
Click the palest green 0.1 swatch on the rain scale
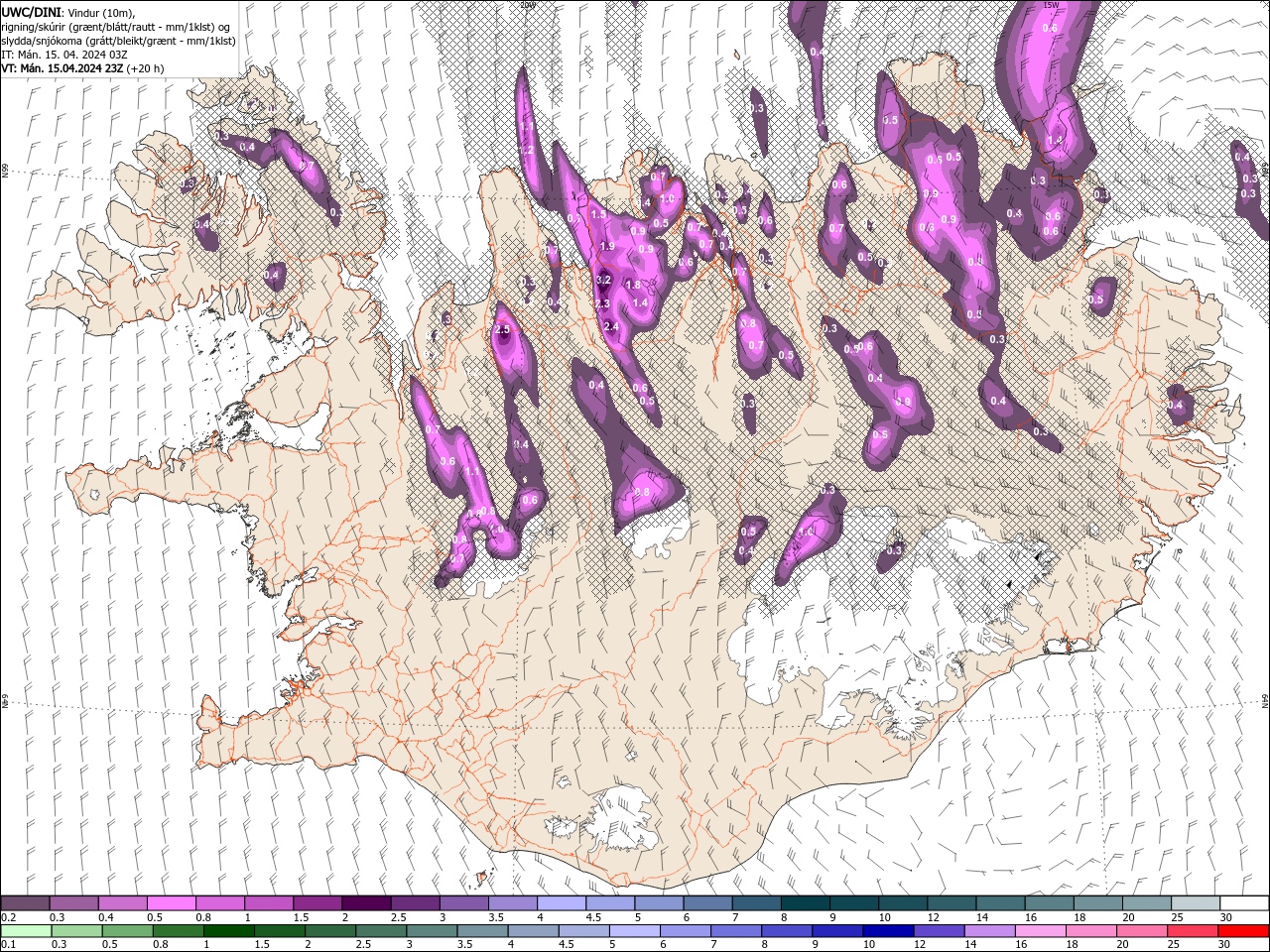point(26,931)
